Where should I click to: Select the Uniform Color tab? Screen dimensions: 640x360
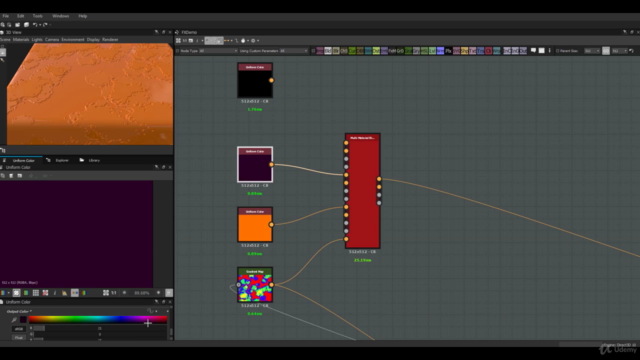pyautogui.click(x=20, y=160)
